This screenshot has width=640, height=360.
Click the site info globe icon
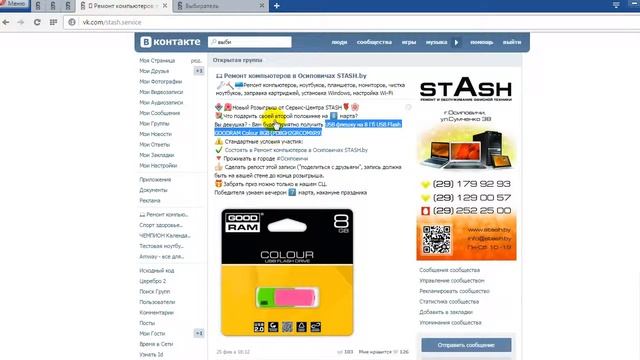[x=72, y=22]
